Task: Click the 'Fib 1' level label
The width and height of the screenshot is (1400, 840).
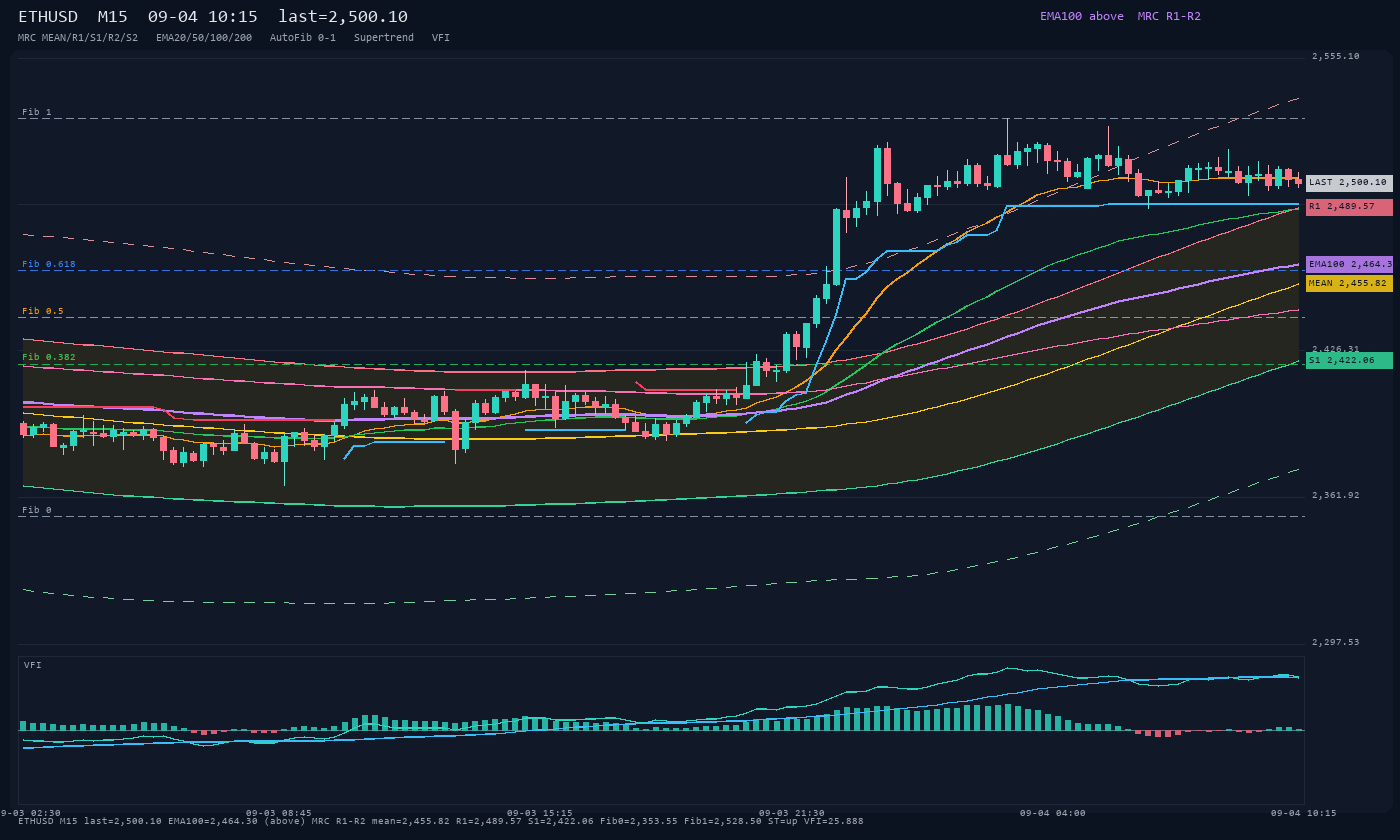Action: coord(37,112)
